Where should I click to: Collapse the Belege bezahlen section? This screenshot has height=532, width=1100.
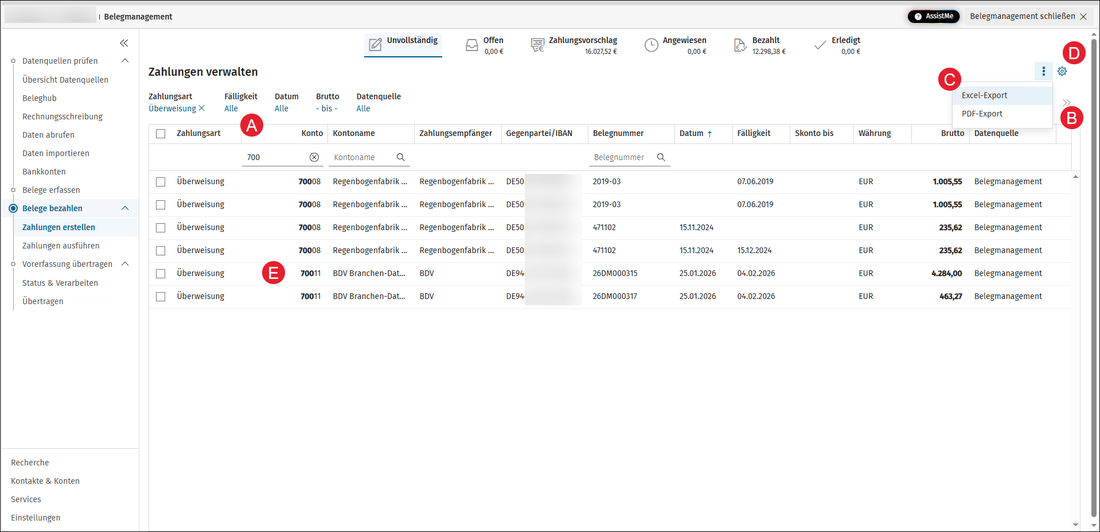(x=125, y=208)
